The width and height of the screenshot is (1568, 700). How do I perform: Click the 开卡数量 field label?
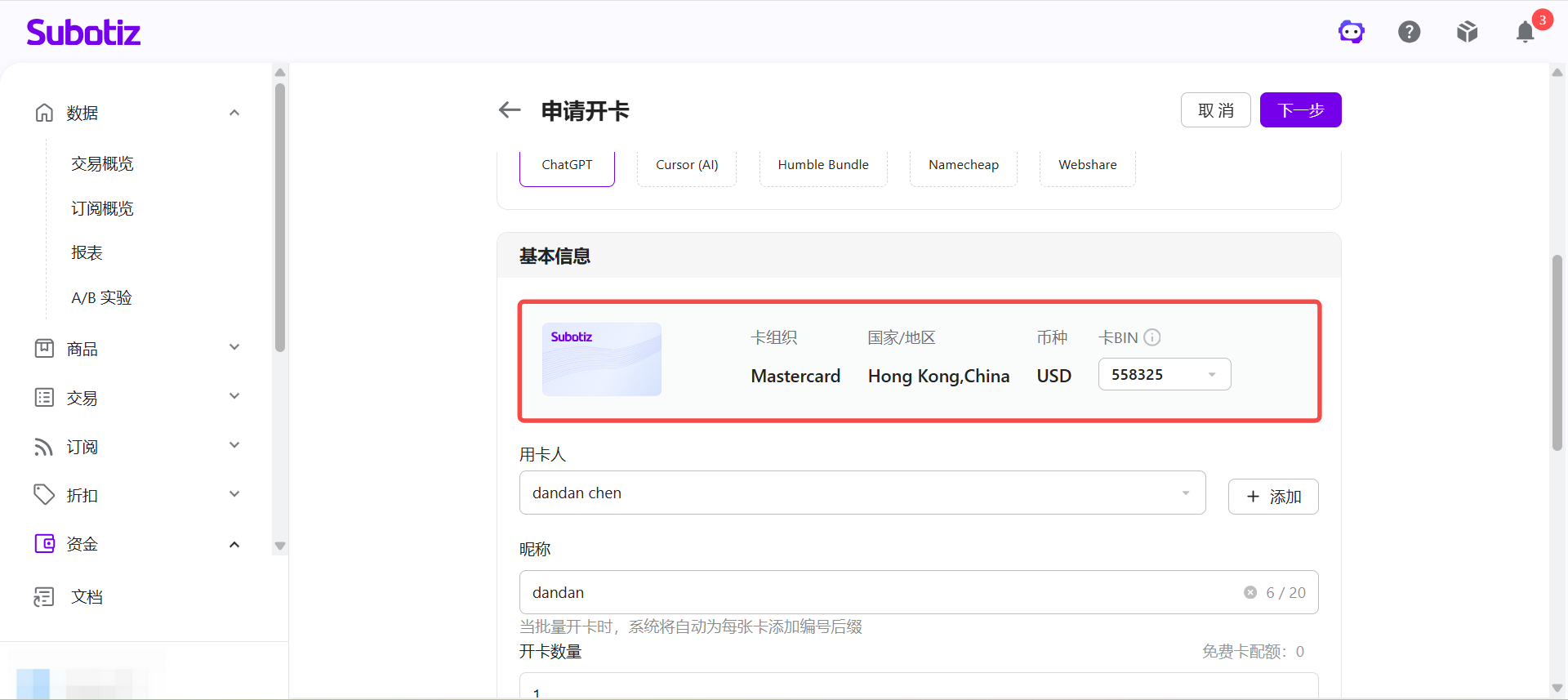click(x=550, y=651)
